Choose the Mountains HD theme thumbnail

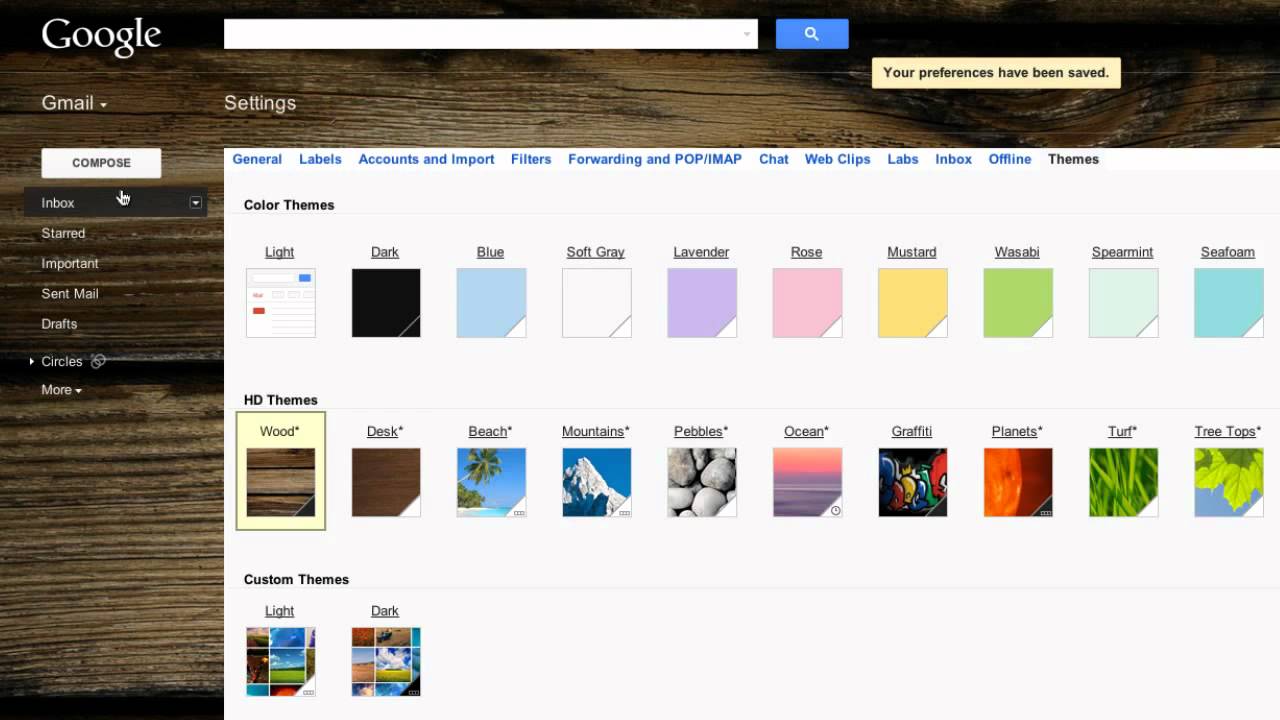coord(597,482)
